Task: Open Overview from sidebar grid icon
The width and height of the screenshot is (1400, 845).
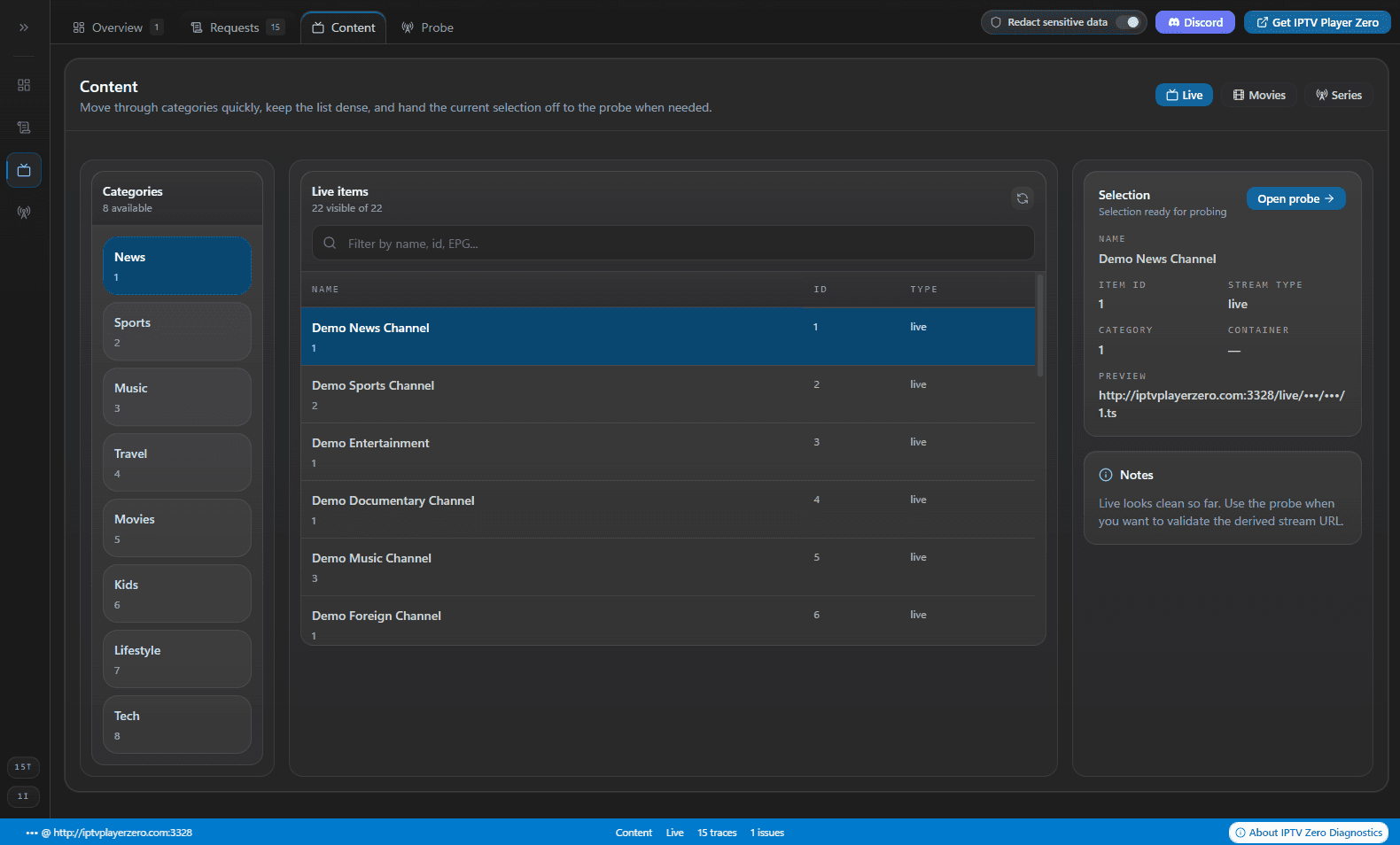Action: [24, 85]
